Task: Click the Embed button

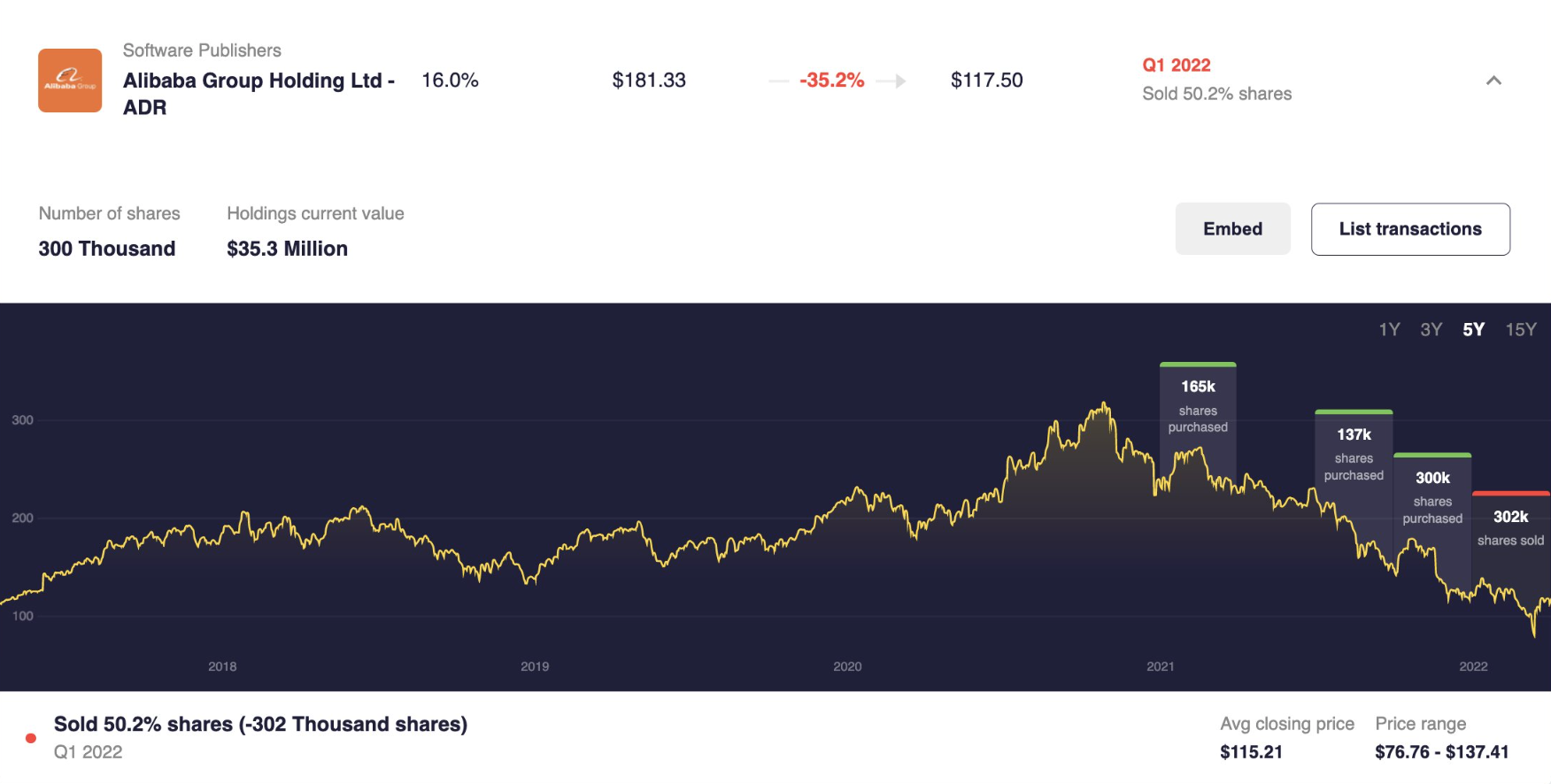Action: click(1232, 229)
